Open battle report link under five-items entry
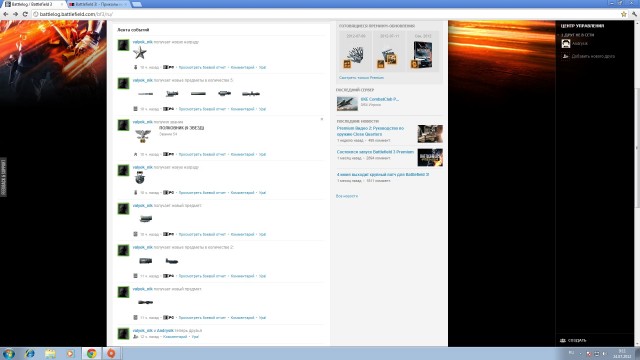Screen dimensions: 640x360 click(x=202, y=109)
